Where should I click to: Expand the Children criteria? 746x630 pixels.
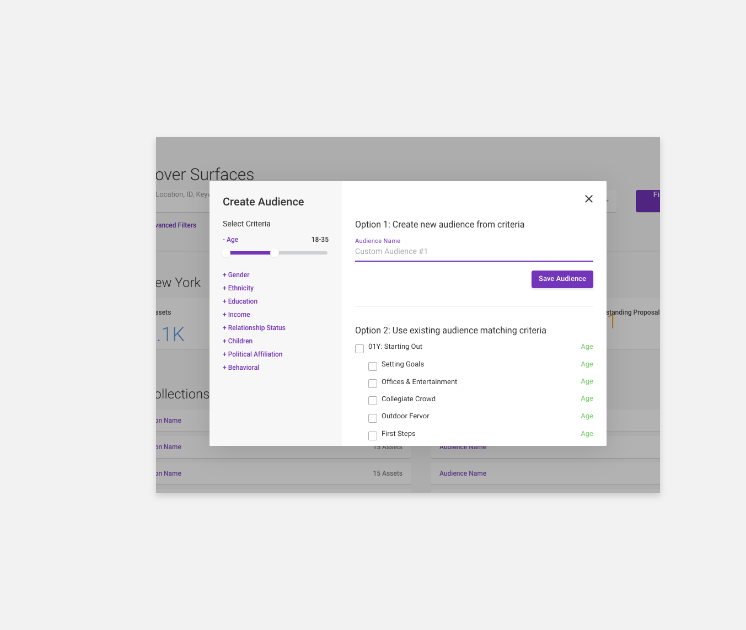tap(238, 341)
